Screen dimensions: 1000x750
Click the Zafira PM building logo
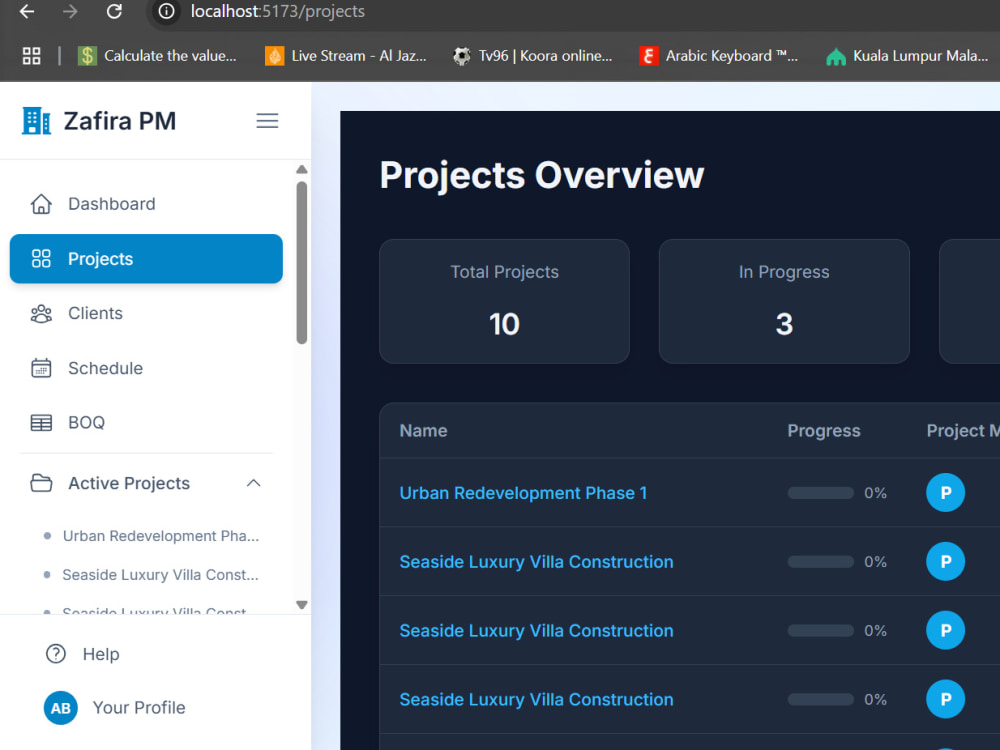(36, 121)
